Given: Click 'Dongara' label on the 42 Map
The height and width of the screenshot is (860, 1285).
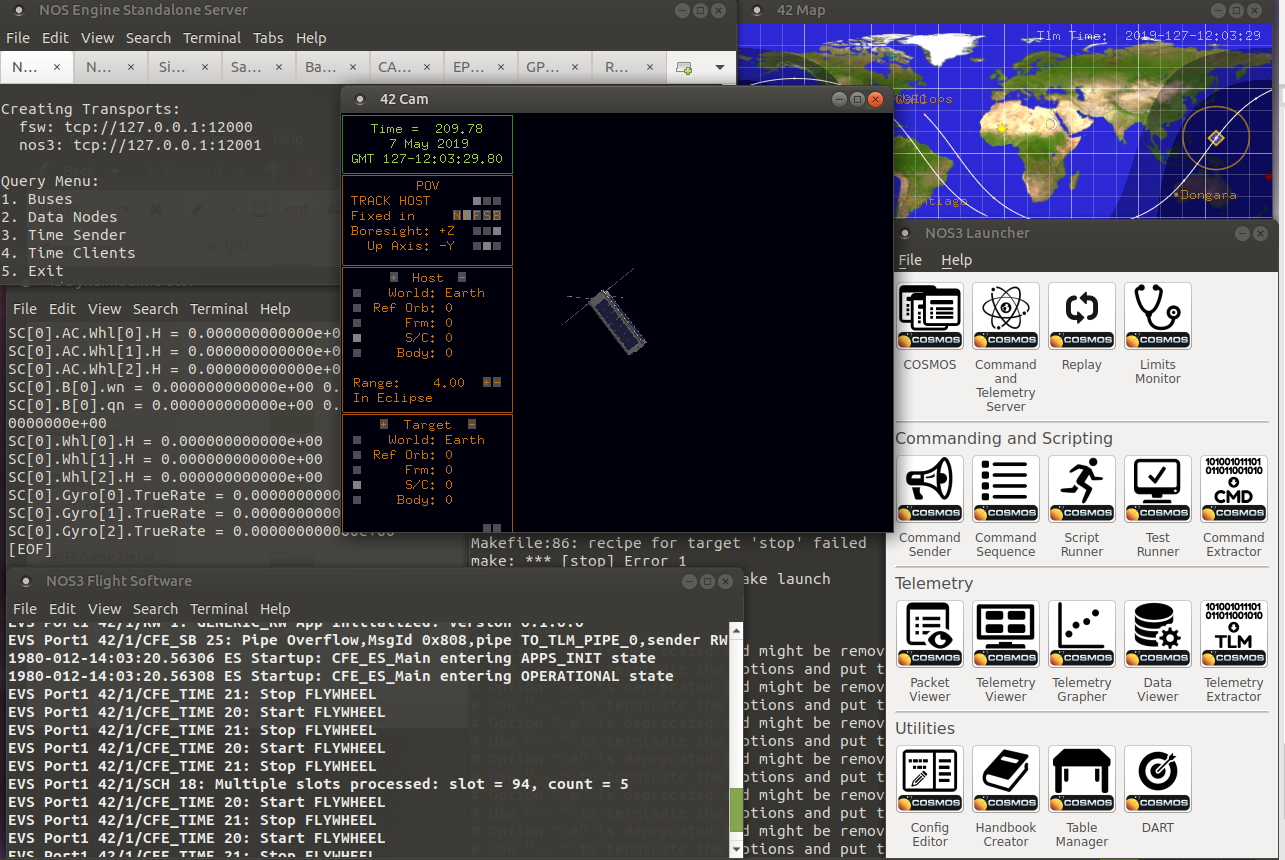Looking at the screenshot, I should (x=1207, y=195).
